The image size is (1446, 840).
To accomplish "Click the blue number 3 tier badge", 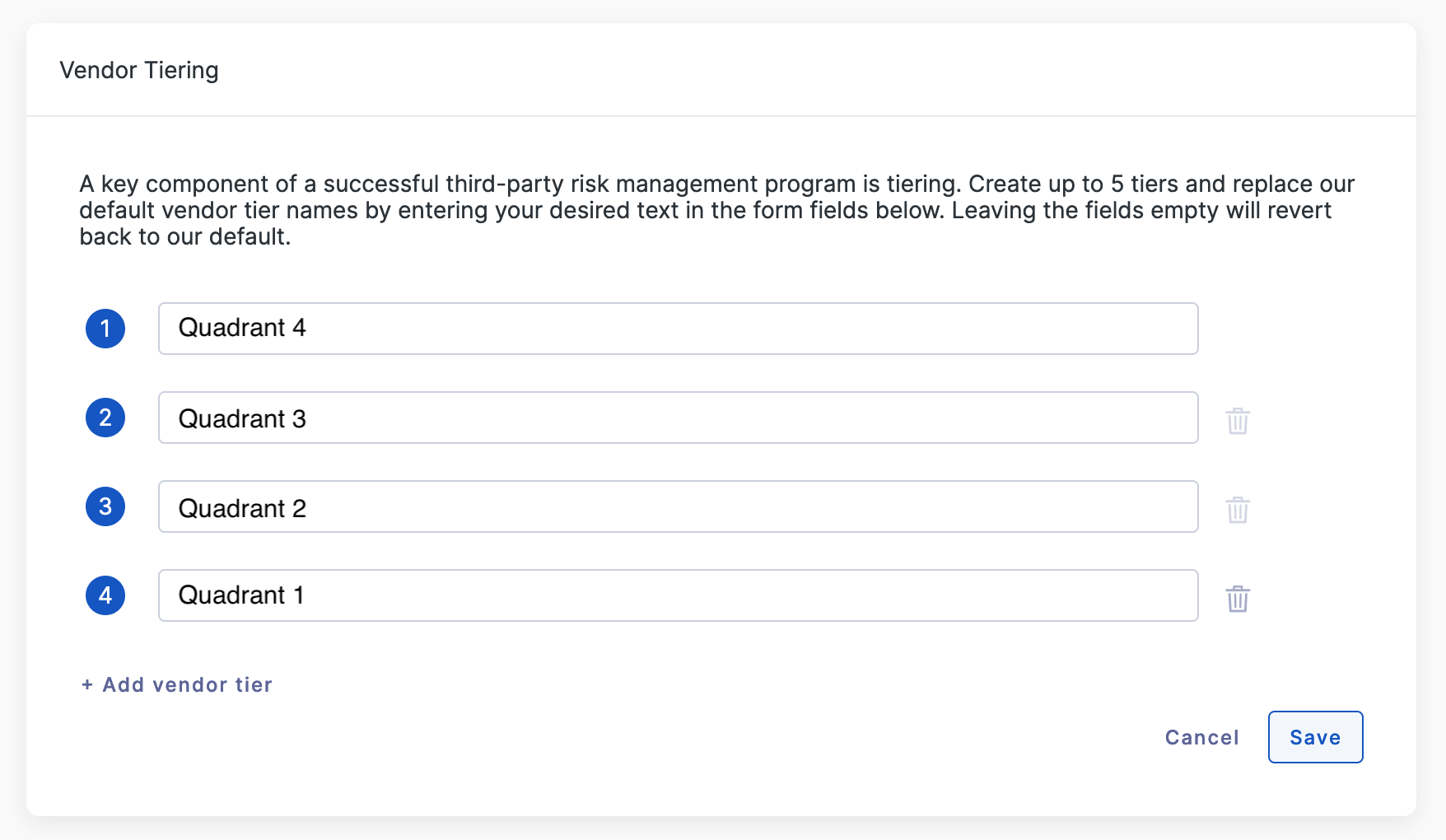I will click(105, 506).
